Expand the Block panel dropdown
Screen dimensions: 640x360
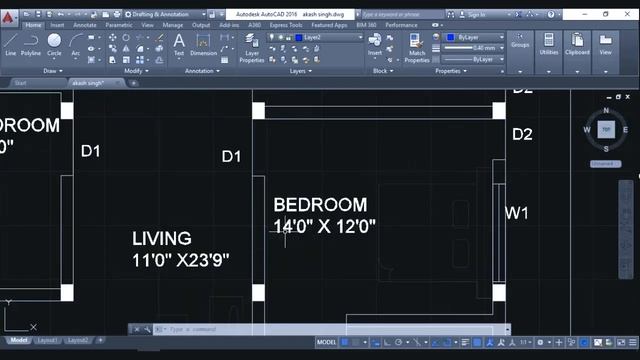(383, 71)
